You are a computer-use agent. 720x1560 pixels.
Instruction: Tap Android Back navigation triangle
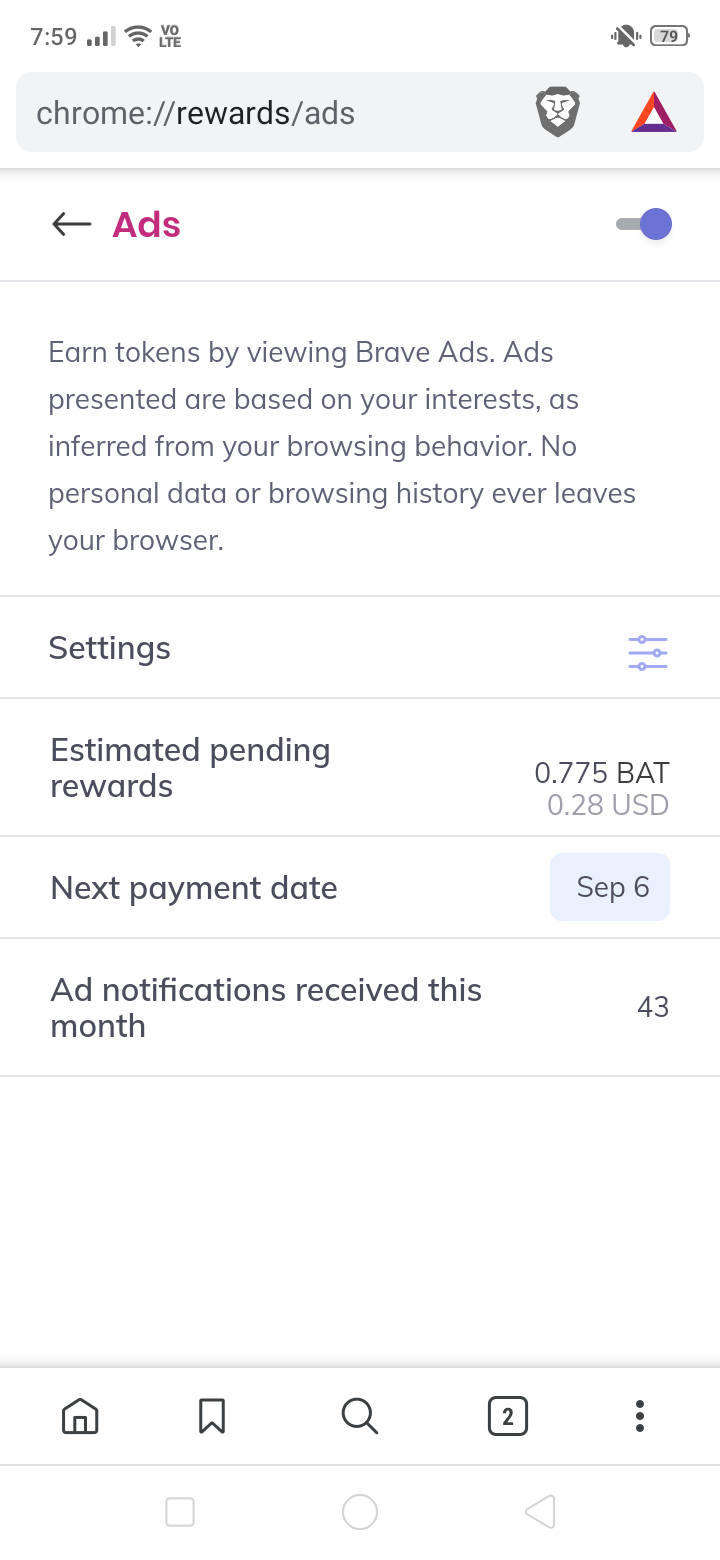[x=540, y=1512]
